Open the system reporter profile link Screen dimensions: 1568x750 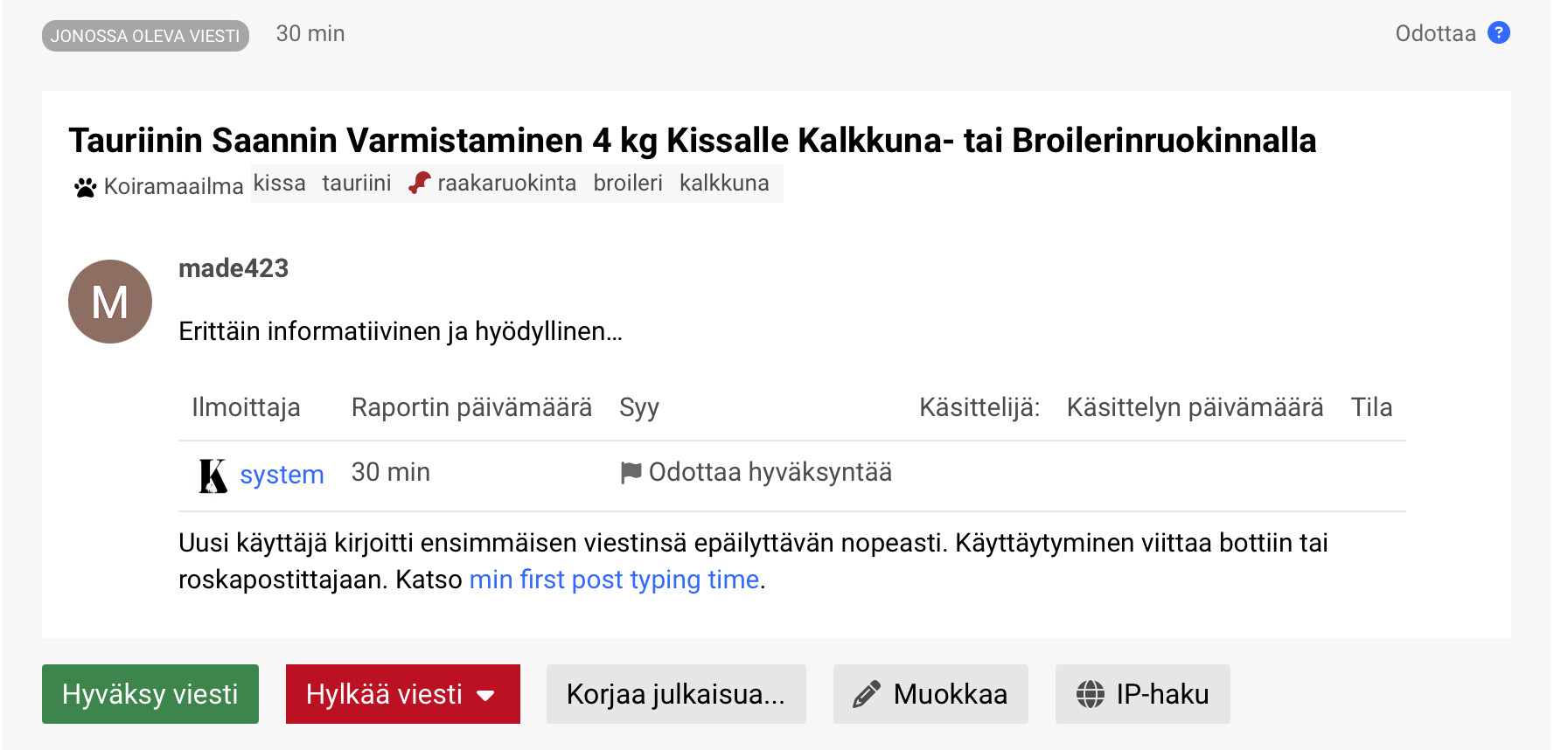coord(282,475)
